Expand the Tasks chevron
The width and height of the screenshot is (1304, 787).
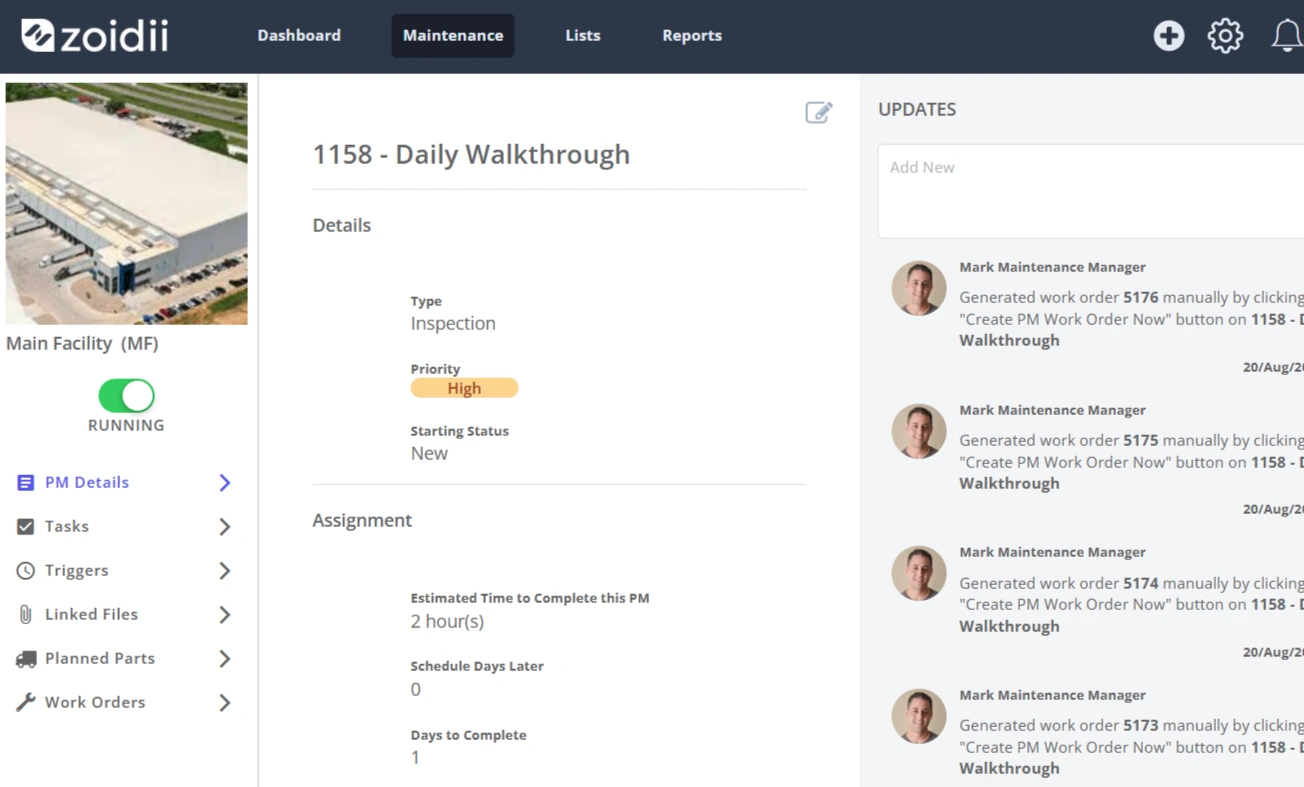pos(225,526)
